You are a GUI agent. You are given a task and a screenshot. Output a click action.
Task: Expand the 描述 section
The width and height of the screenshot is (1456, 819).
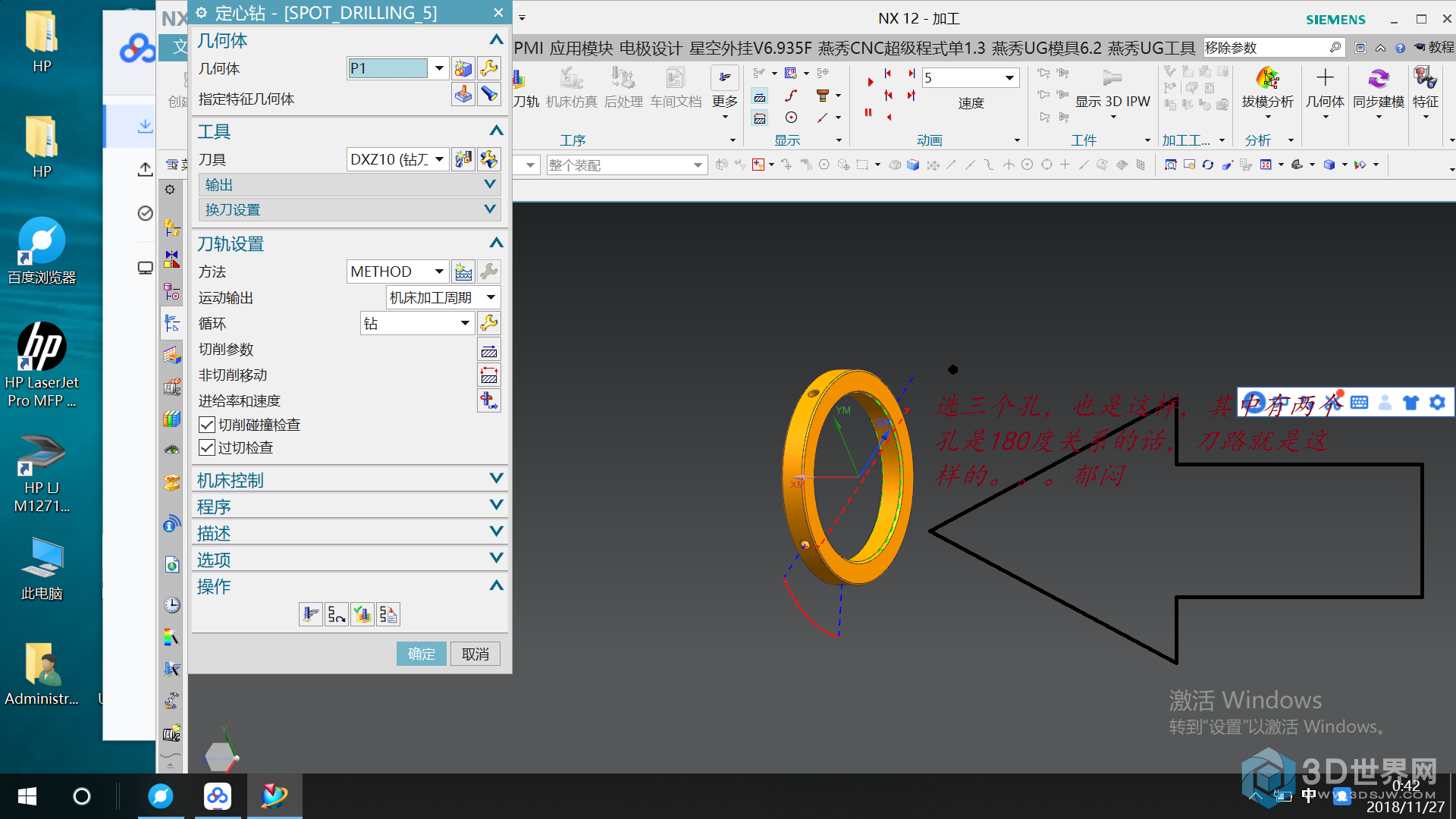(350, 533)
